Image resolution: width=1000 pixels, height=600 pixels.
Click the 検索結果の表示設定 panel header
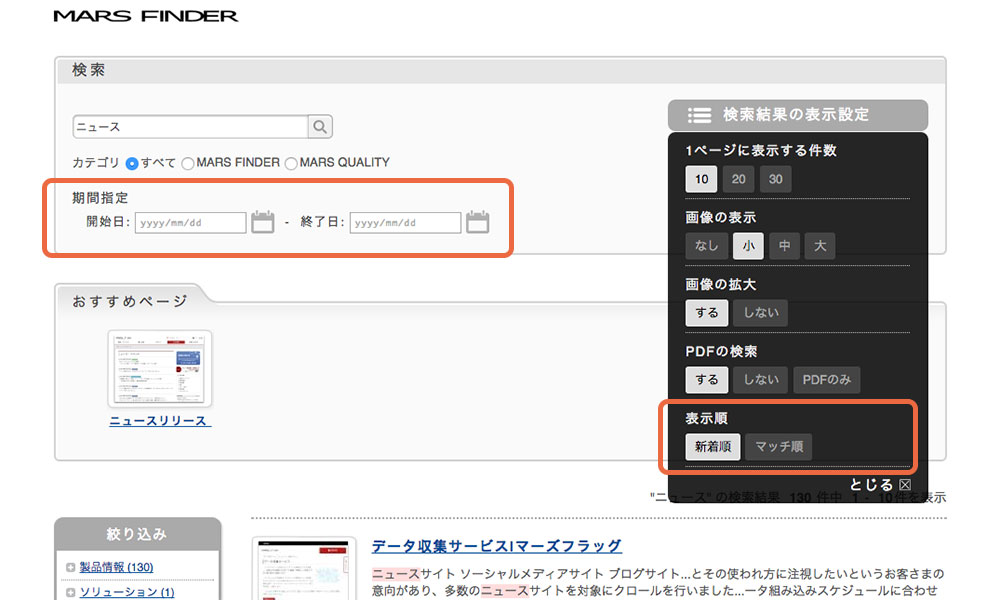pos(798,115)
